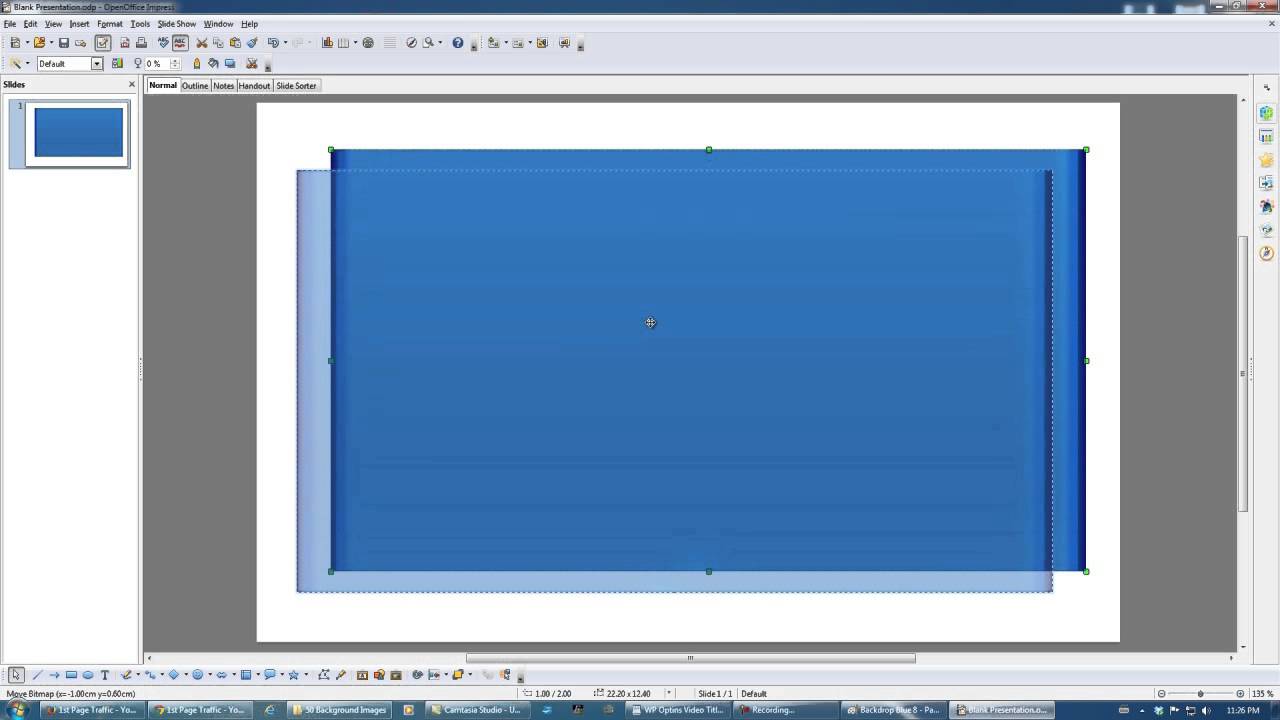The height and width of the screenshot is (720, 1280).
Task: Click the Cut scissors icon
Action: 202,43
